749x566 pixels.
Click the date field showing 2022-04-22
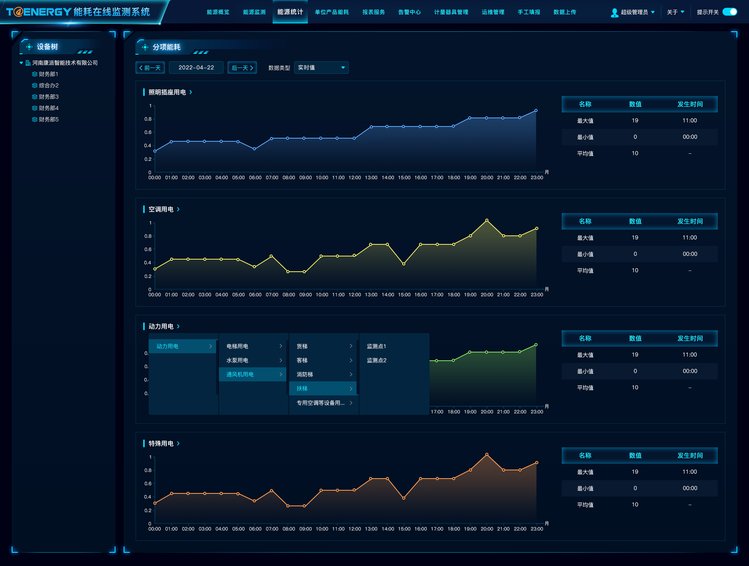click(x=196, y=68)
